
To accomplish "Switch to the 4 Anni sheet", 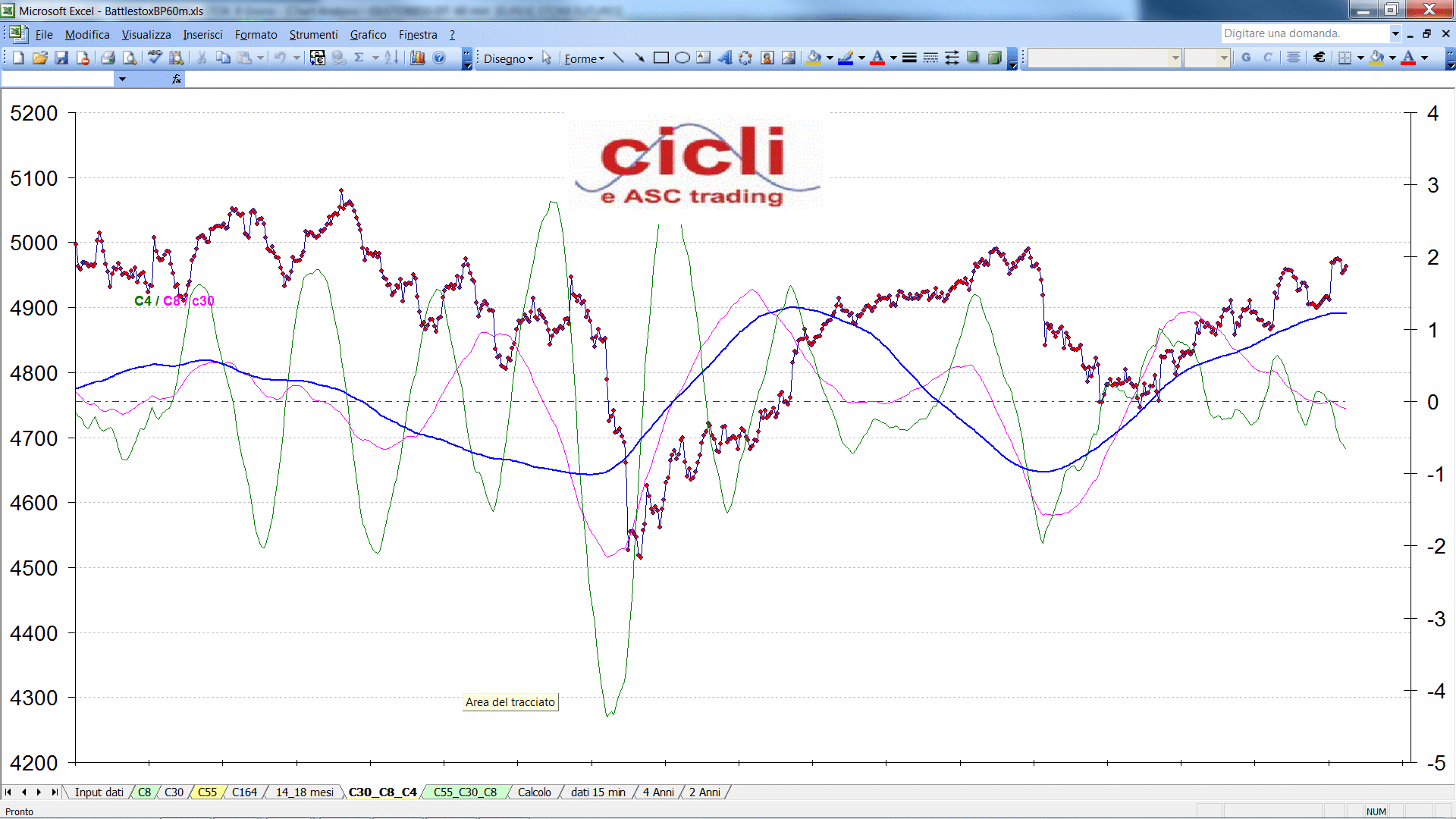I will [x=658, y=792].
